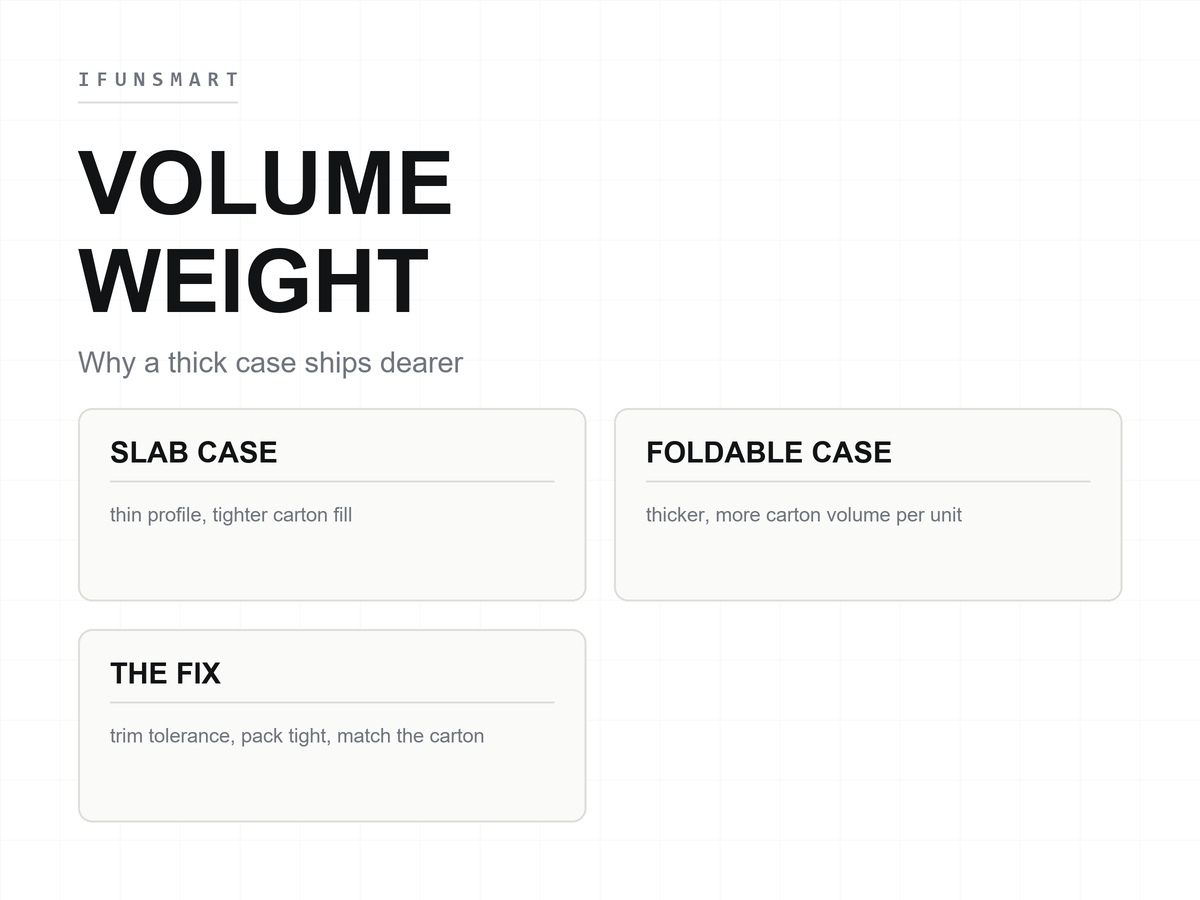Select the underline beneath IFUNSMART
Image resolution: width=1200 pixels, height=900 pixels.
(158, 102)
